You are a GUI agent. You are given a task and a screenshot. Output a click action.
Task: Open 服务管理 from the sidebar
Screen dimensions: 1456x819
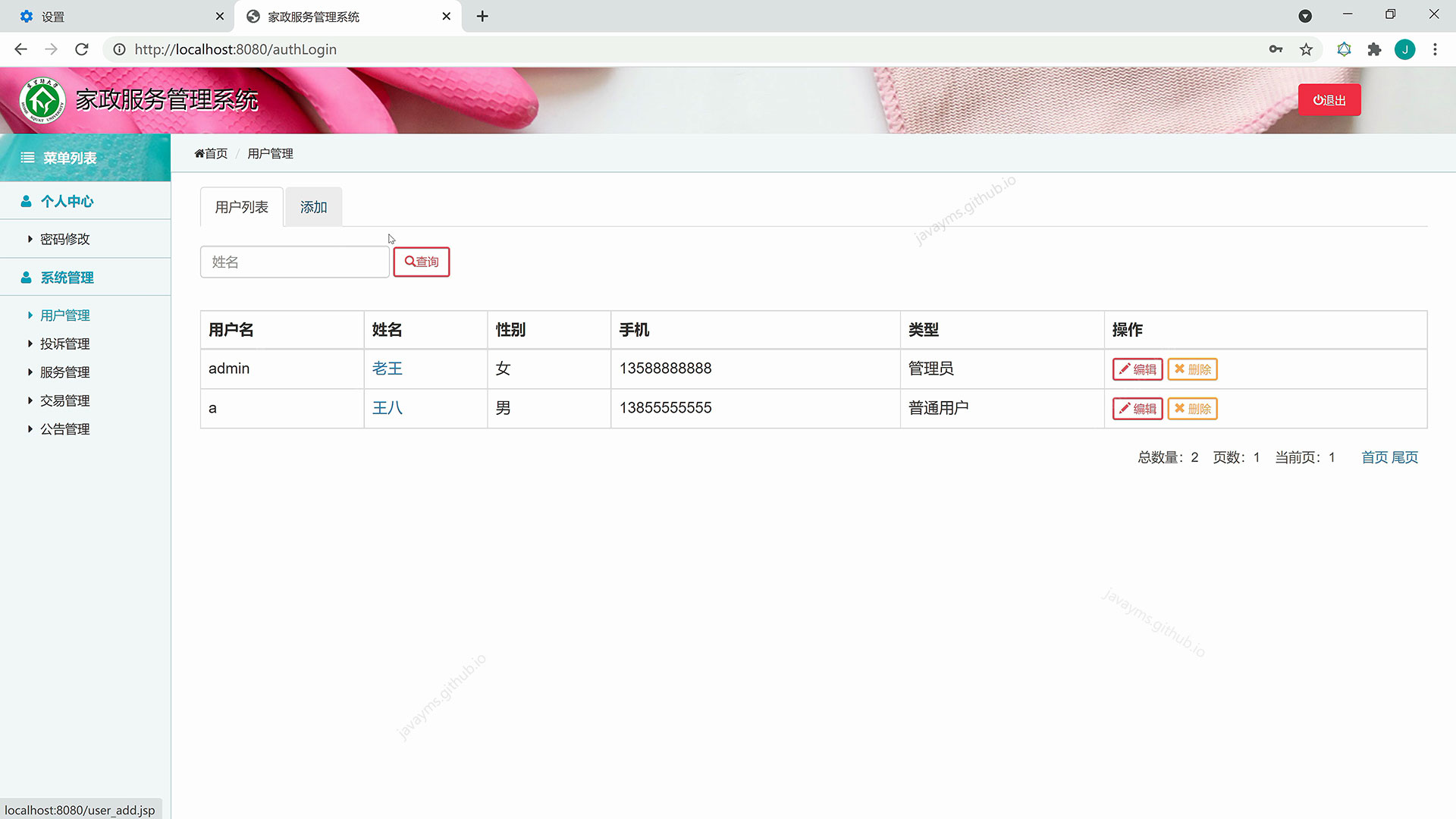[65, 372]
